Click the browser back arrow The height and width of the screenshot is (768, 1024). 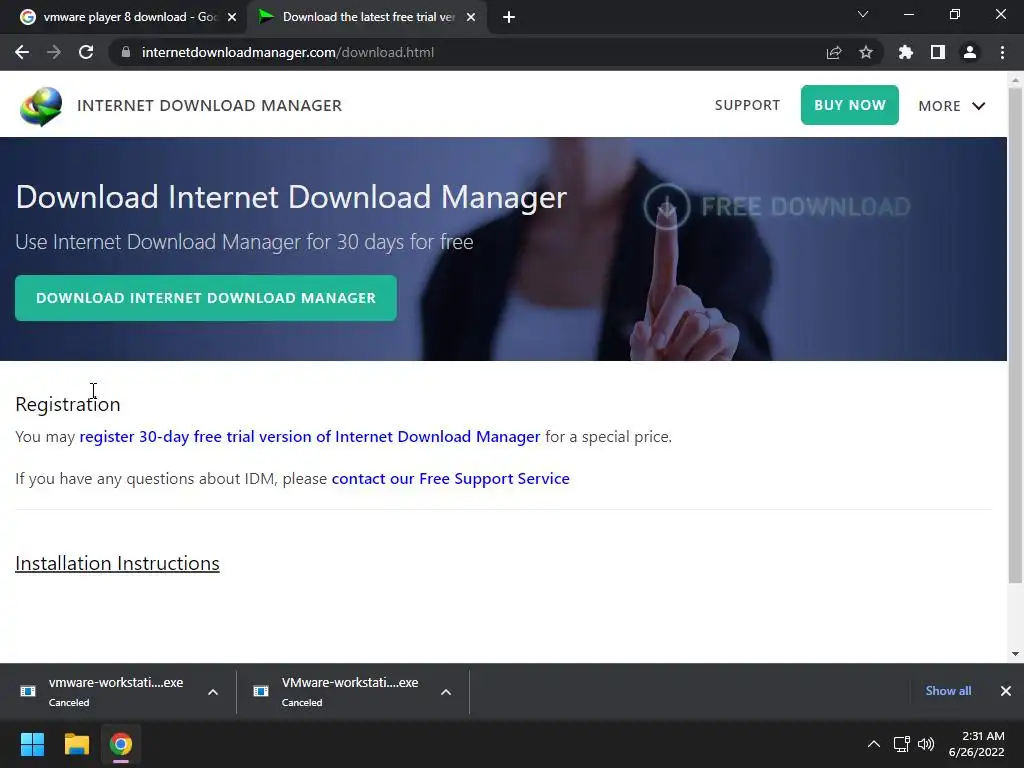[x=22, y=52]
